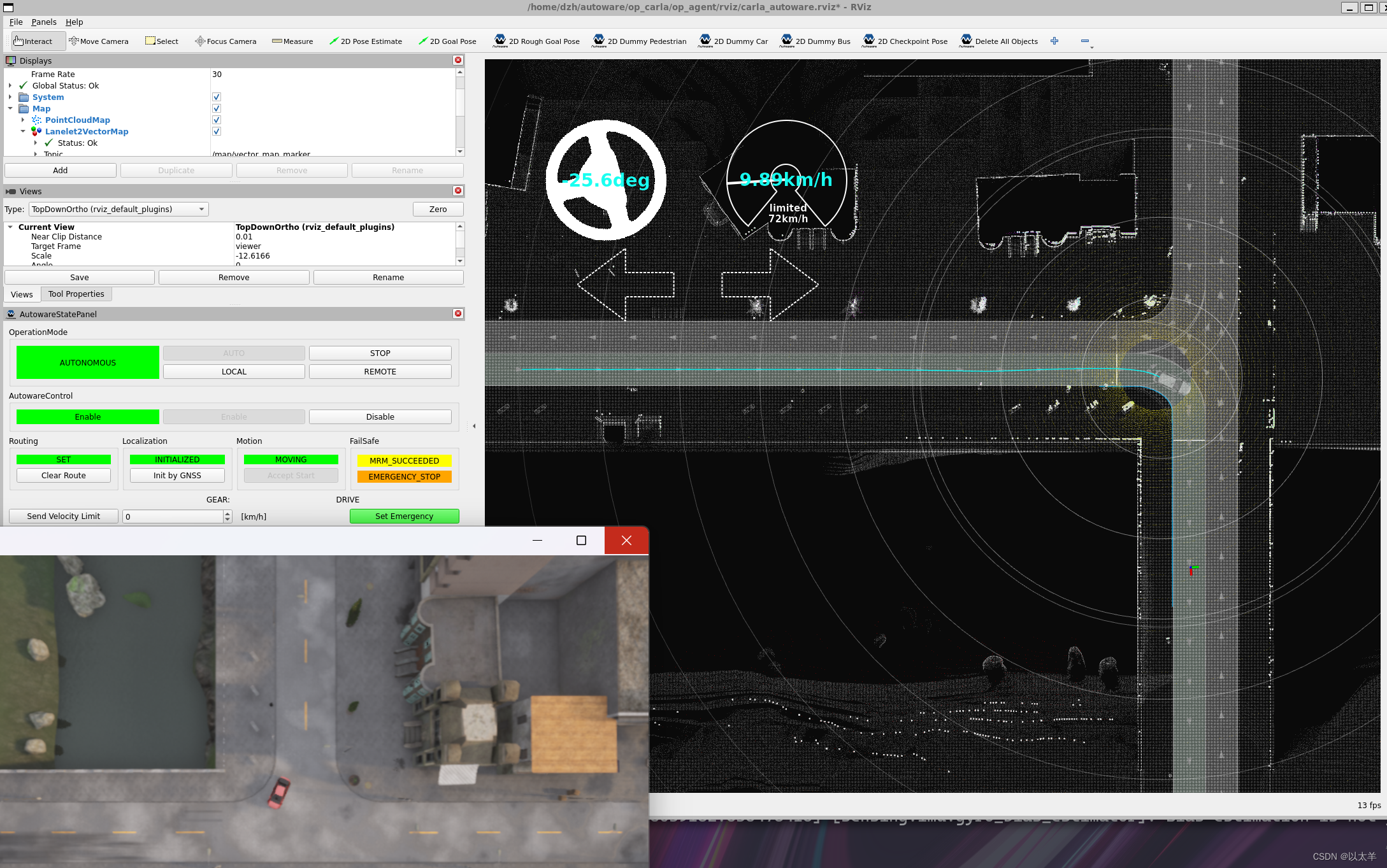Click the Remove button in Views panel

pos(234,278)
